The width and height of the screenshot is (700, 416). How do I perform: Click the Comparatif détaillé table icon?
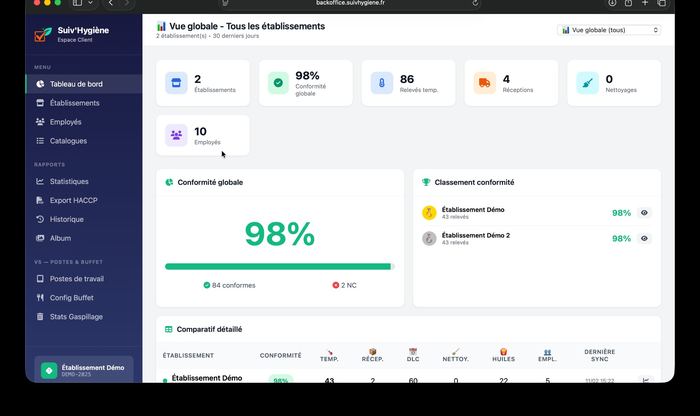[168, 329]
